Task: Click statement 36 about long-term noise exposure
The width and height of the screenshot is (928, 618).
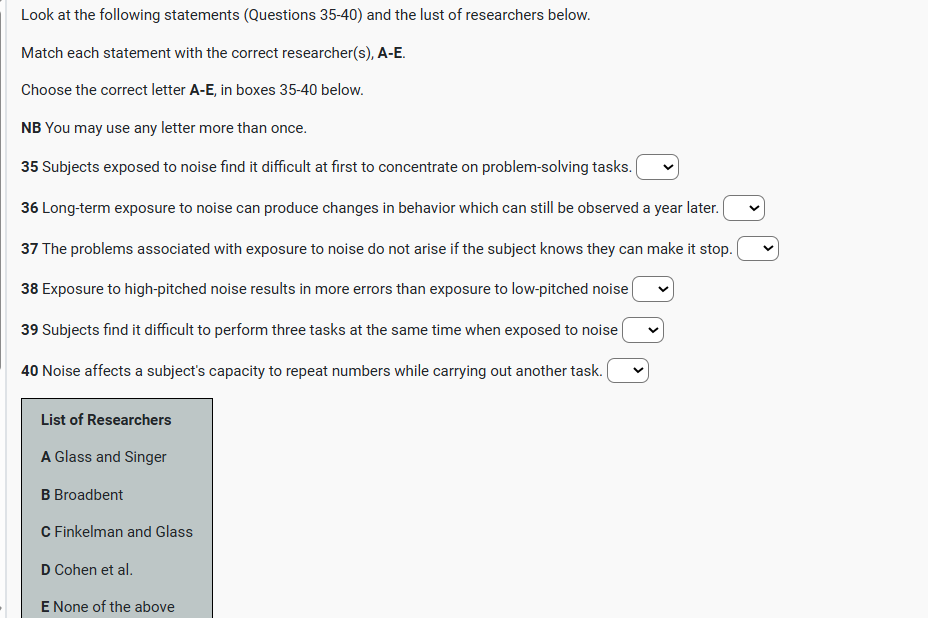Action: pyautogui.click(x=370, y=208)
